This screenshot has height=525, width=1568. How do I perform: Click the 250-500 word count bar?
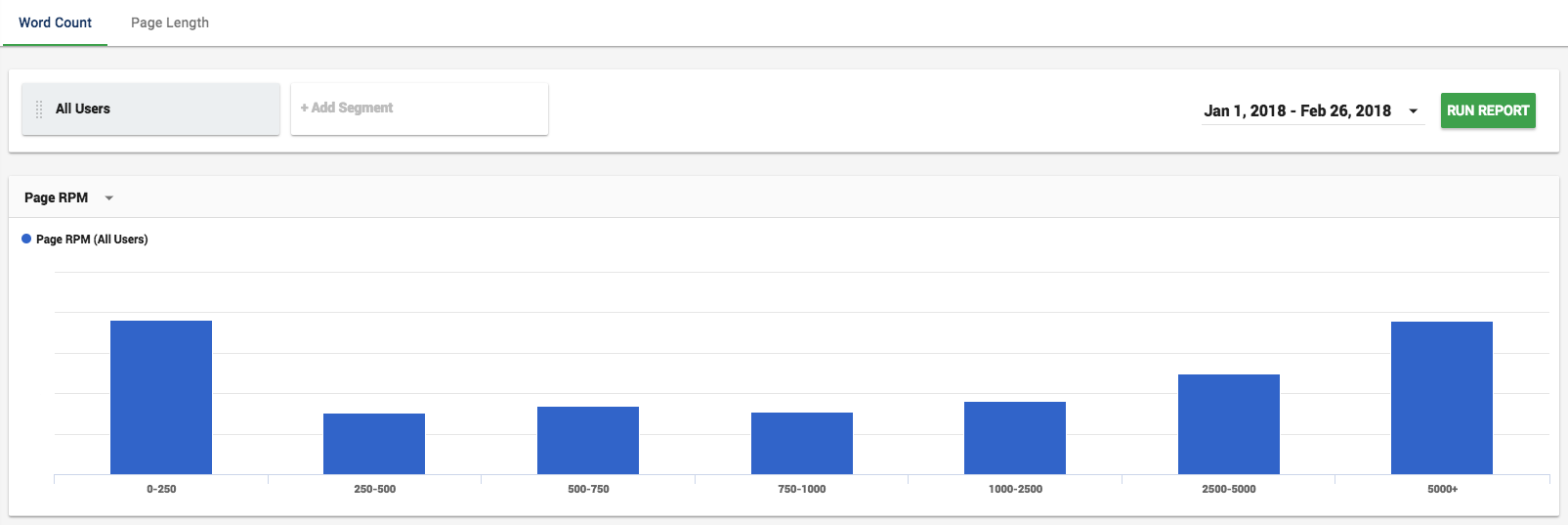click(x=374, y=444)
